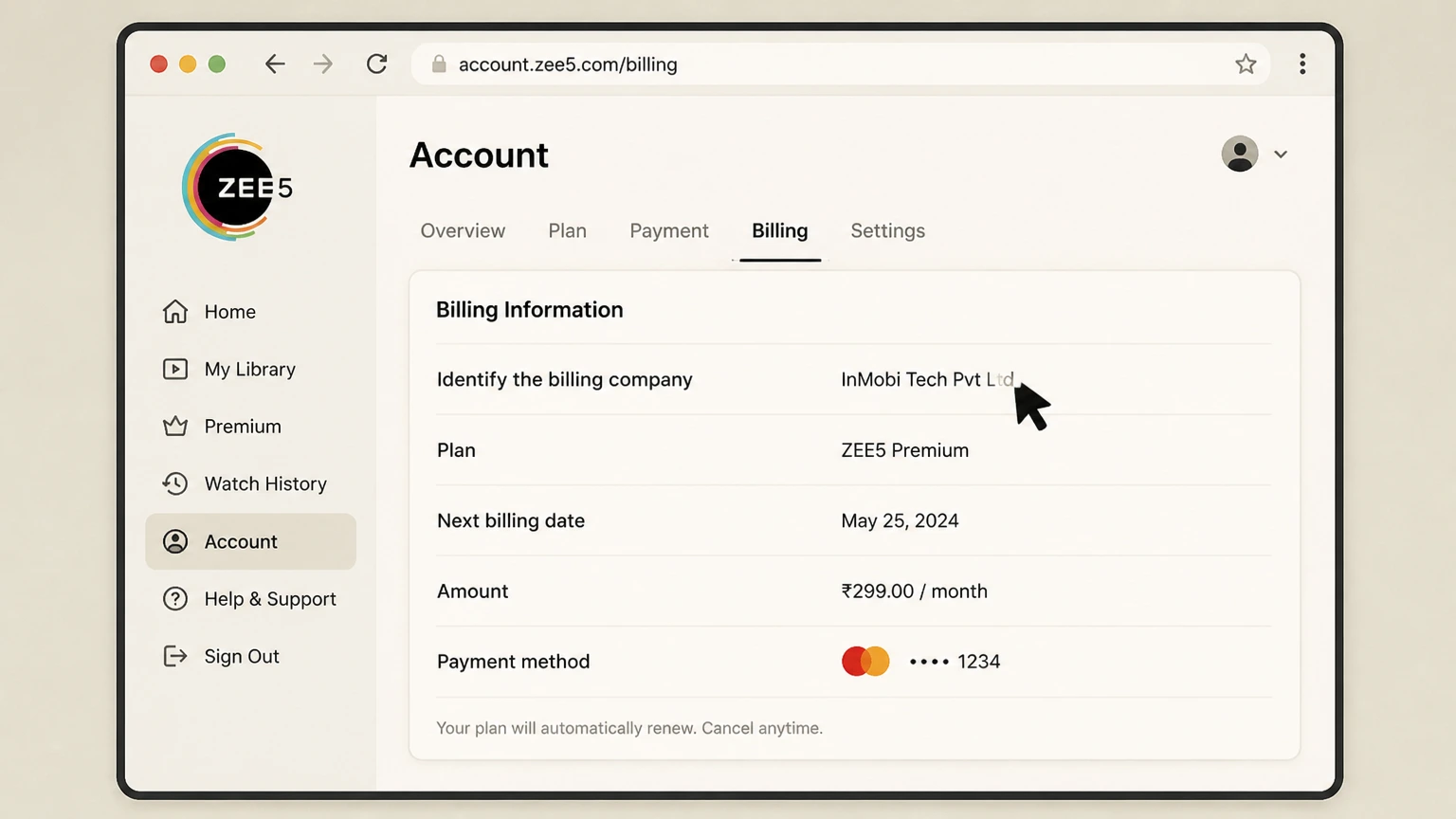Go to Home in the sidebar
1456x819 pixels.
(x=230, y=312)
